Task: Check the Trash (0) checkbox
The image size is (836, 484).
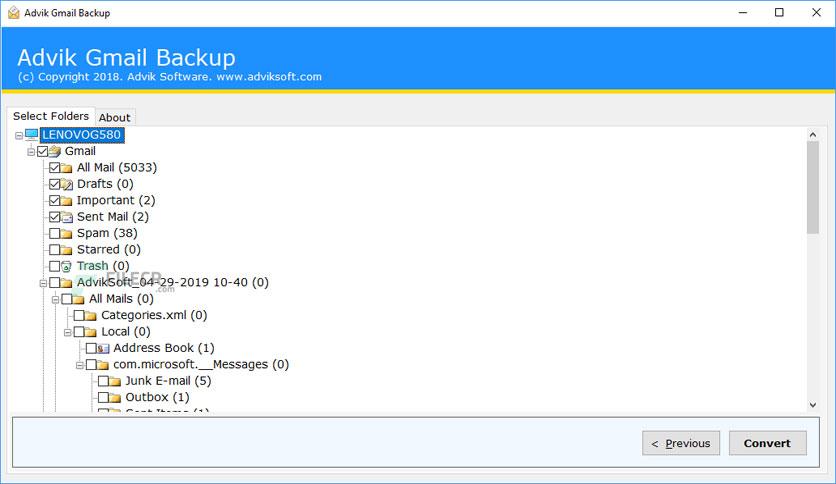Action: [54, 266]
